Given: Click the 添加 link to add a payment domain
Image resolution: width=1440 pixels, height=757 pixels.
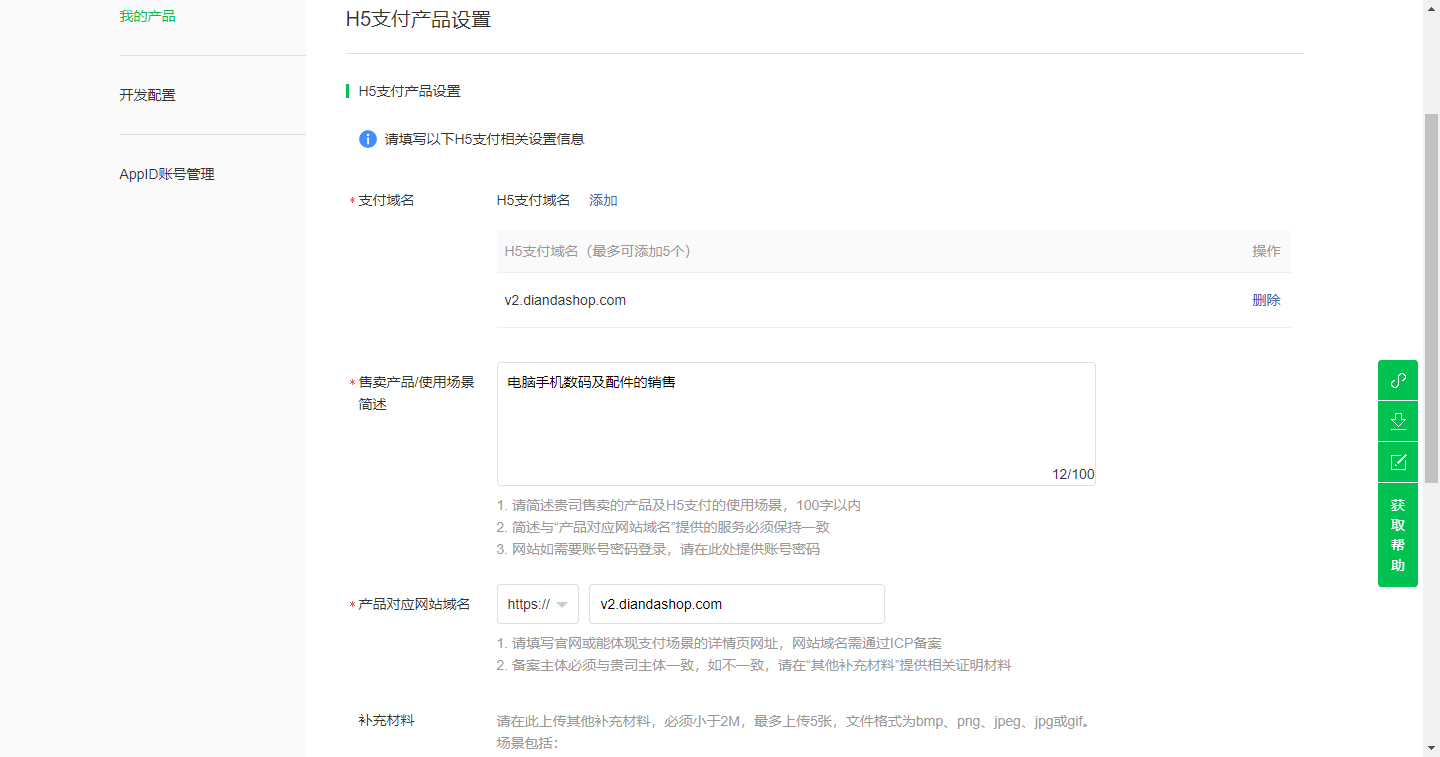Looking at the screenshot, I should click(603, 200).
